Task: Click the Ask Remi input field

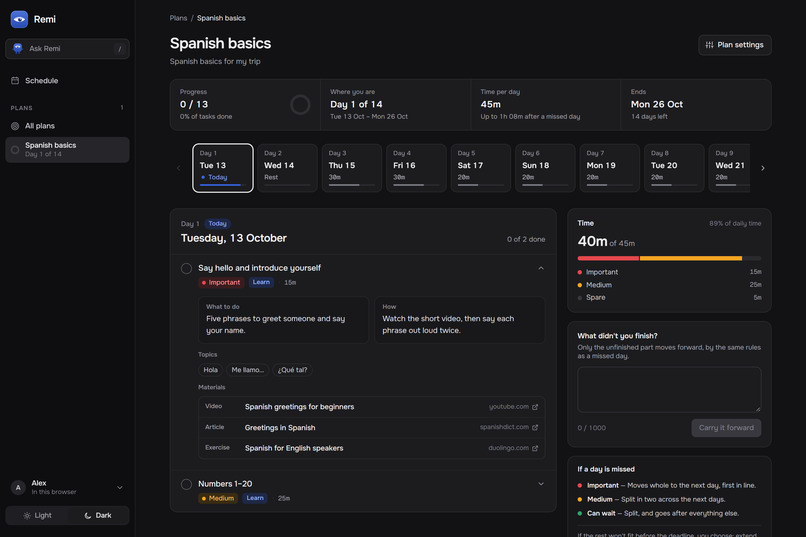Action: 67,49
